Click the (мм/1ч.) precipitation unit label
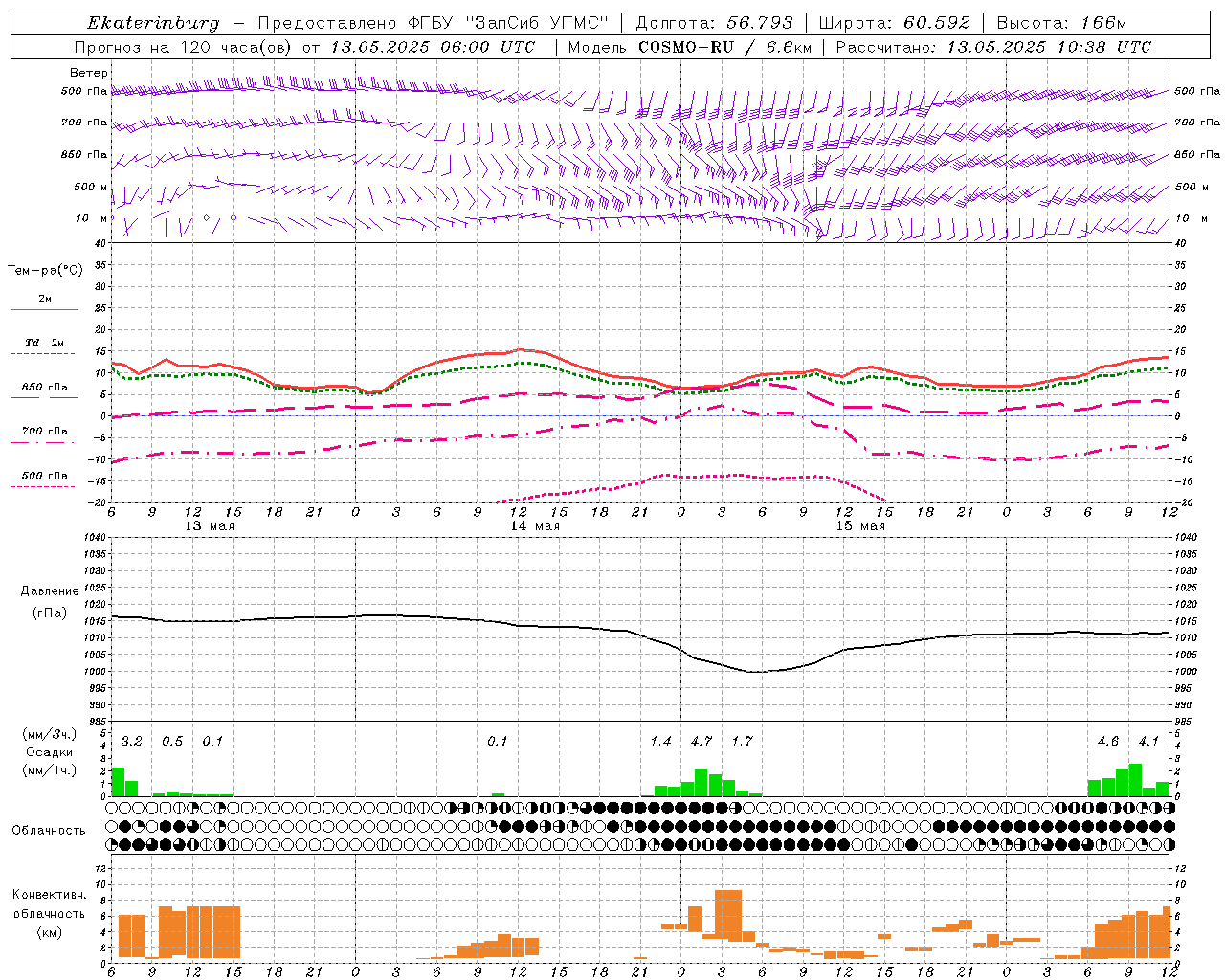 click(49, 770)
